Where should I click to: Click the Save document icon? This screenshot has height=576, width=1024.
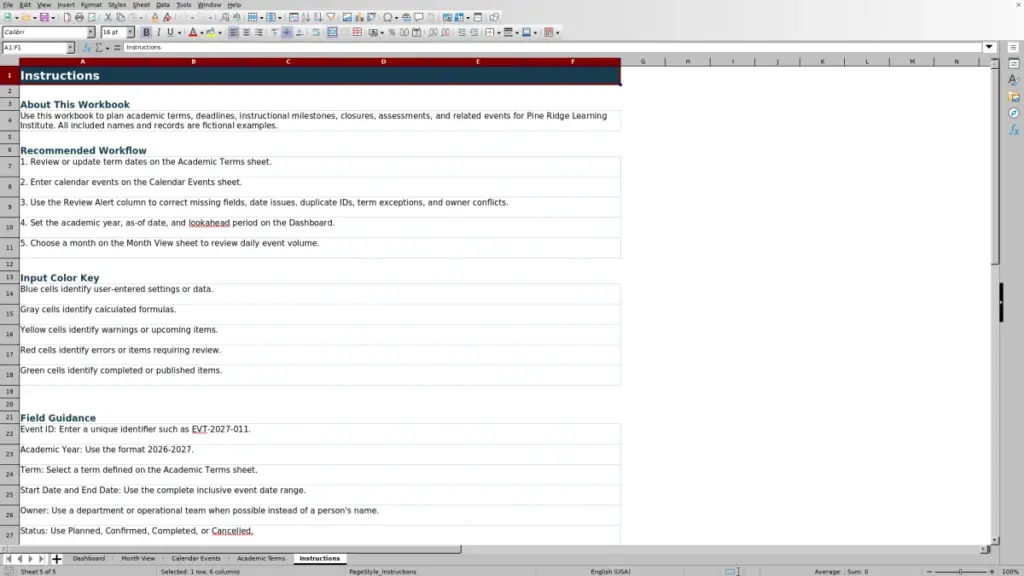[43, 17]
